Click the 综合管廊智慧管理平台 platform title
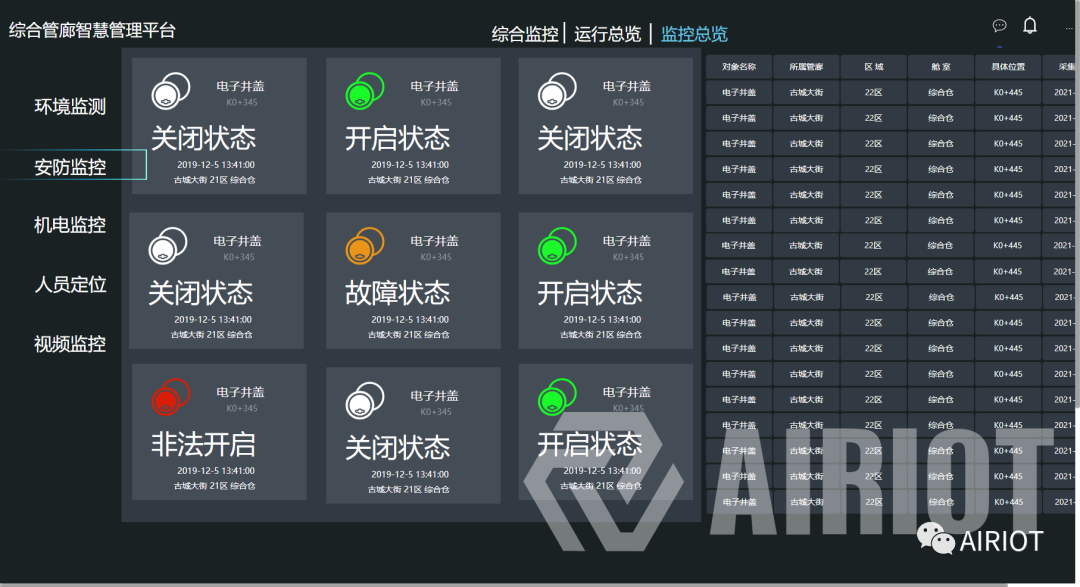This screenshot has height=587, width=1080. [x=92, y=30]
